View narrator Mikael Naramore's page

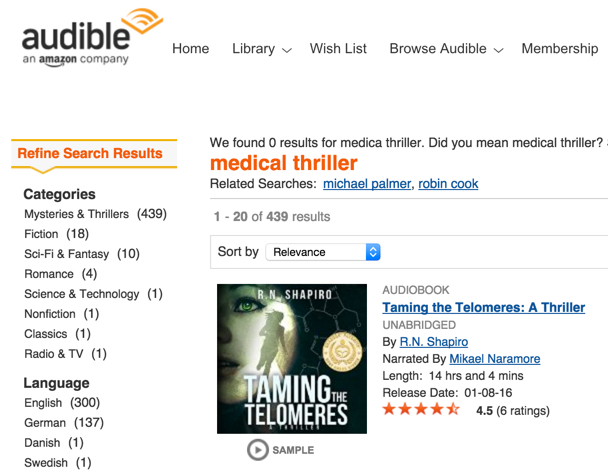(x=494, y=359)
